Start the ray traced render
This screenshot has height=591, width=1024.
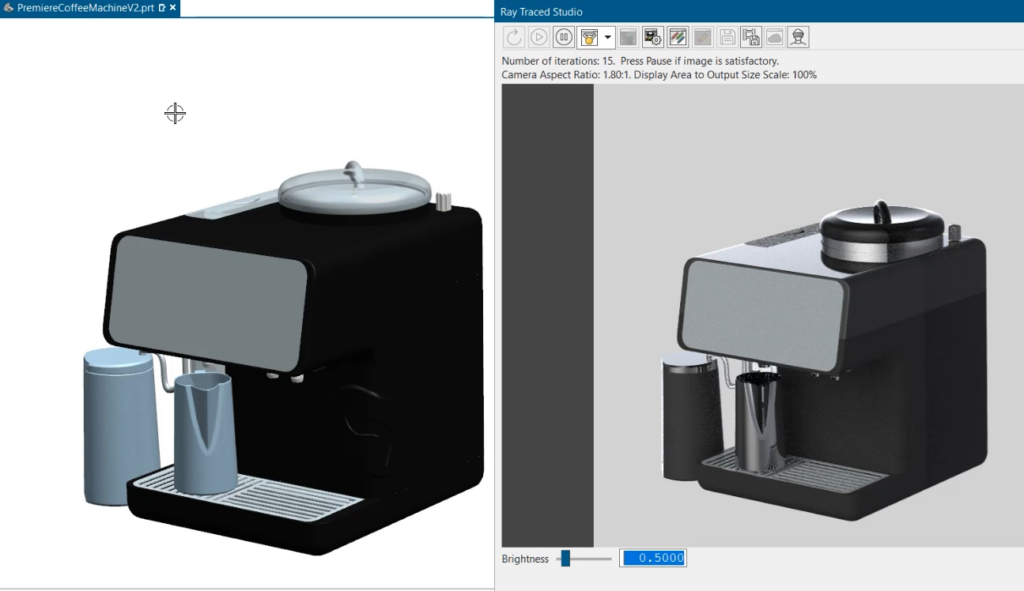tap(537, 37)
